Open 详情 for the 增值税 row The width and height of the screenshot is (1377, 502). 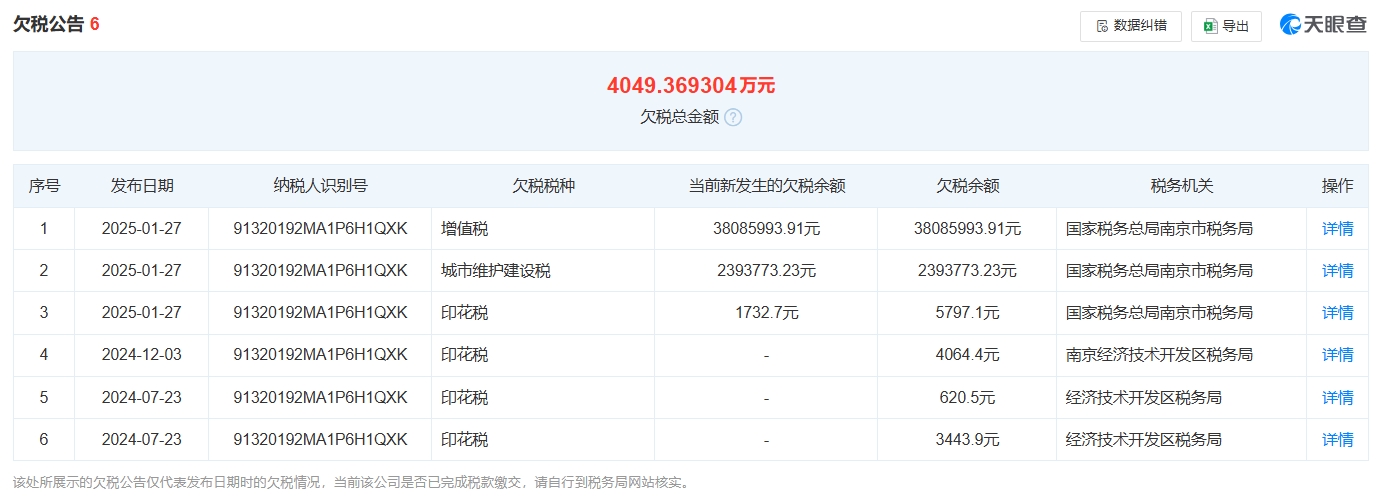[x=1337, y=228]
